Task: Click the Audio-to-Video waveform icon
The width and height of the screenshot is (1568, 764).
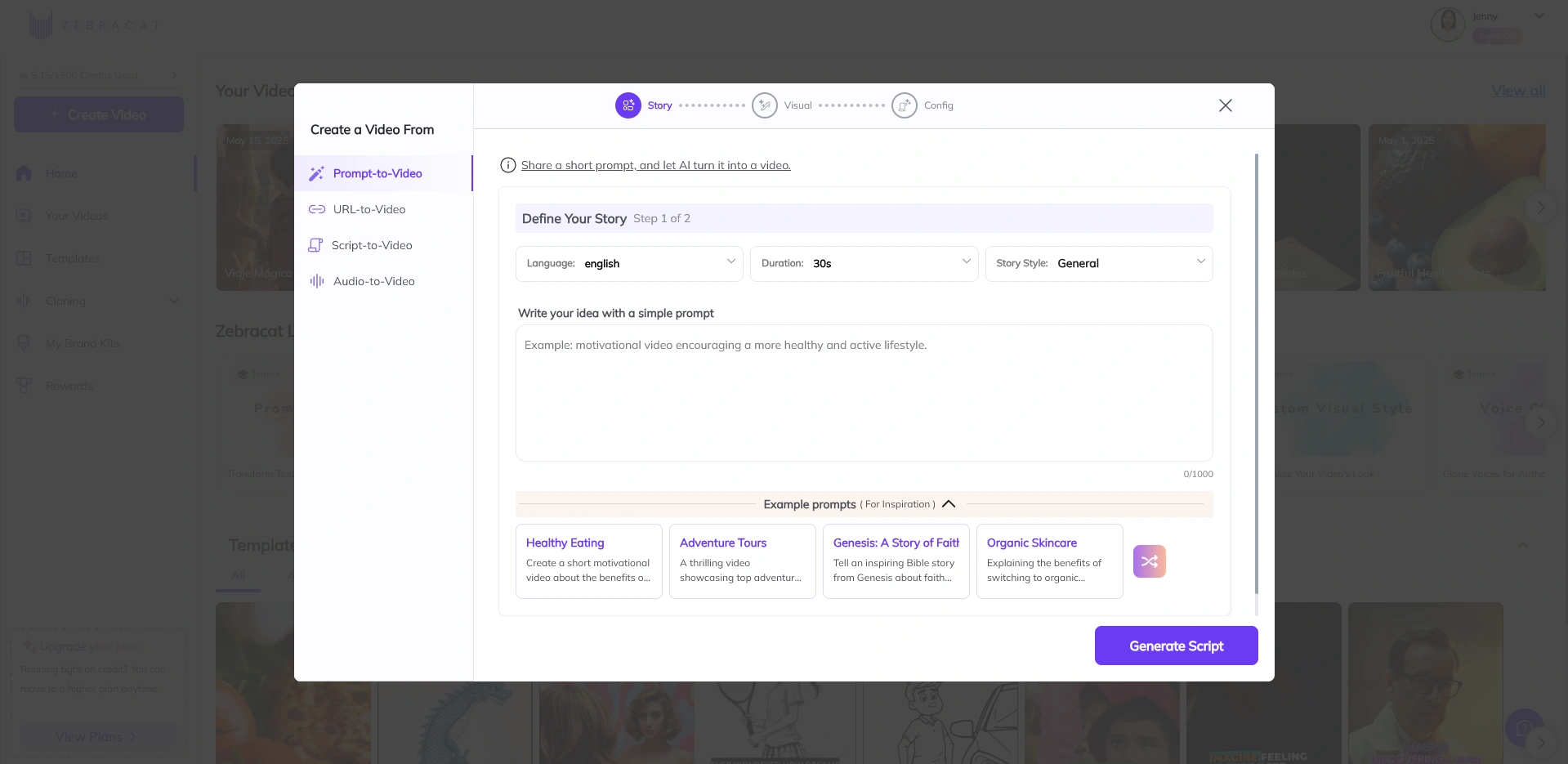Action: 317,281
